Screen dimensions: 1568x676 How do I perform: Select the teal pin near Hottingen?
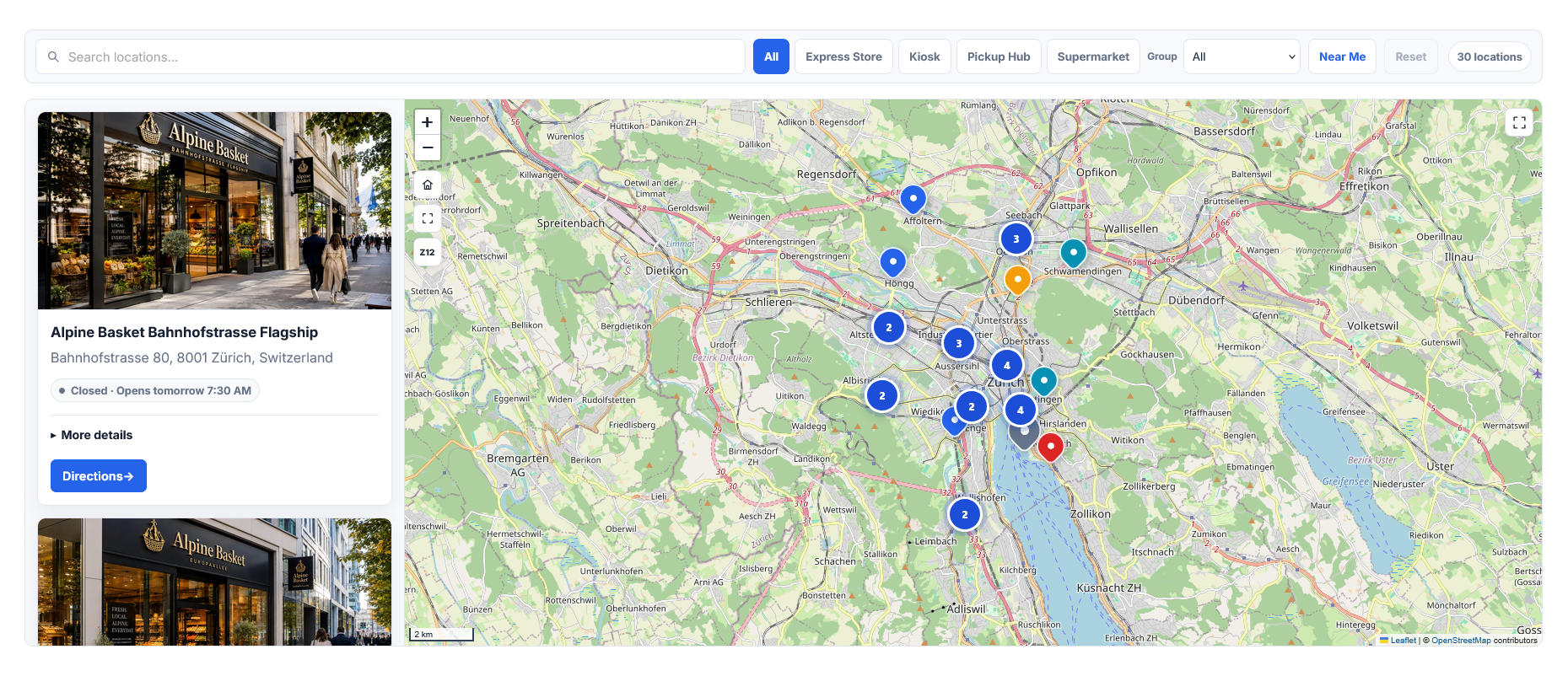click(1044, 381)
